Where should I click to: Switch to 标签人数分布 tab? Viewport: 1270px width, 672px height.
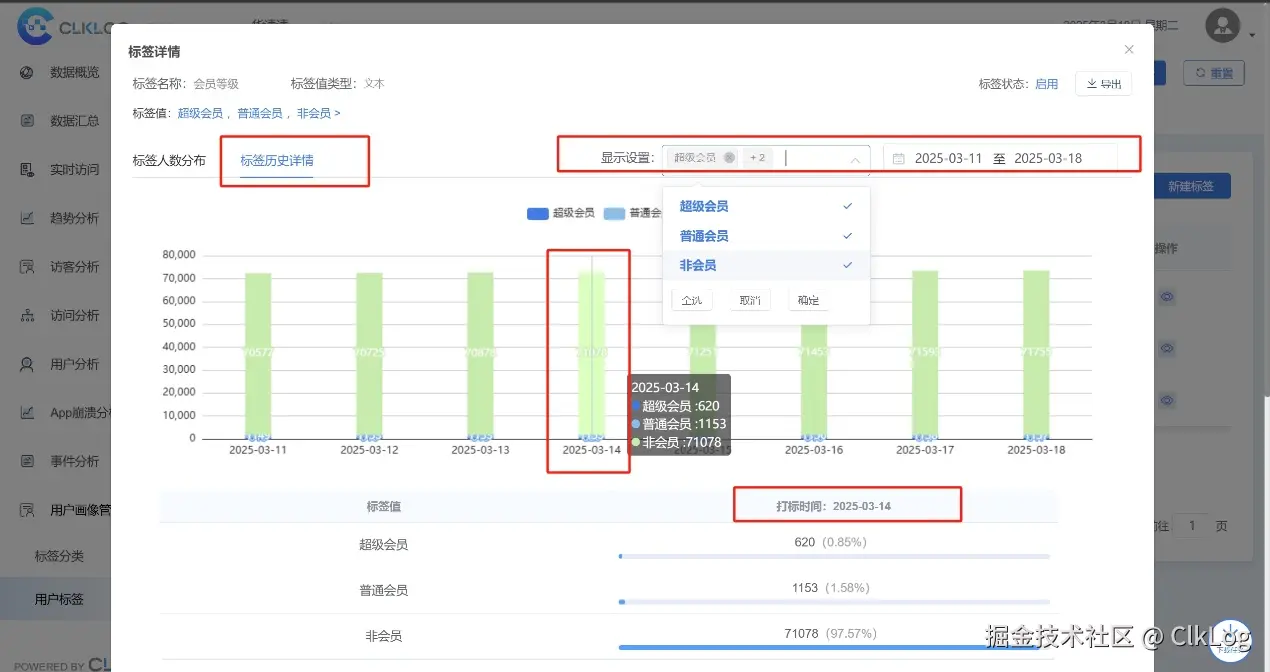(x=169, y=160)
